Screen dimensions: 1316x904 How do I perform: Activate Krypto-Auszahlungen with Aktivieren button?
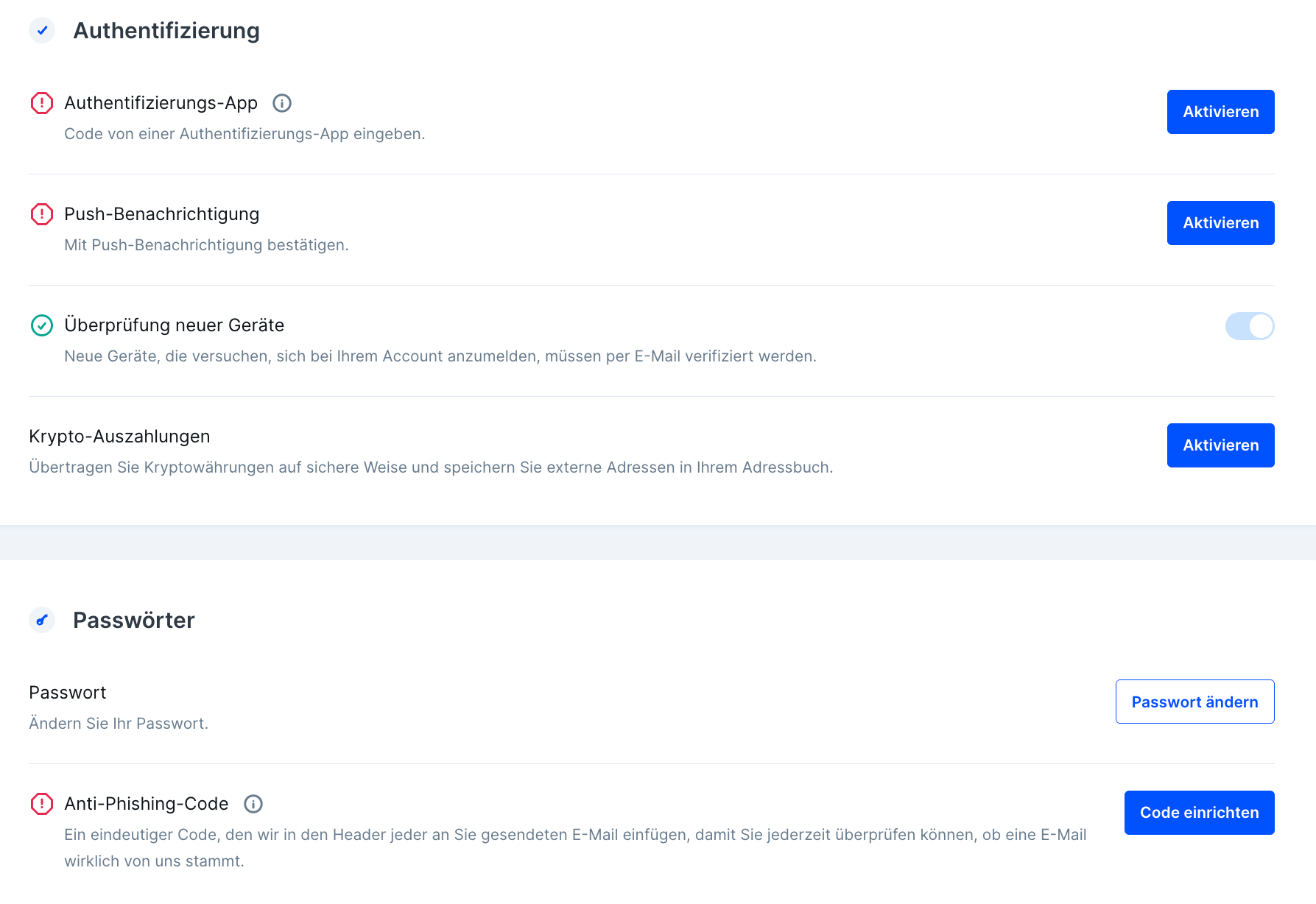[x=1220, y=445]
